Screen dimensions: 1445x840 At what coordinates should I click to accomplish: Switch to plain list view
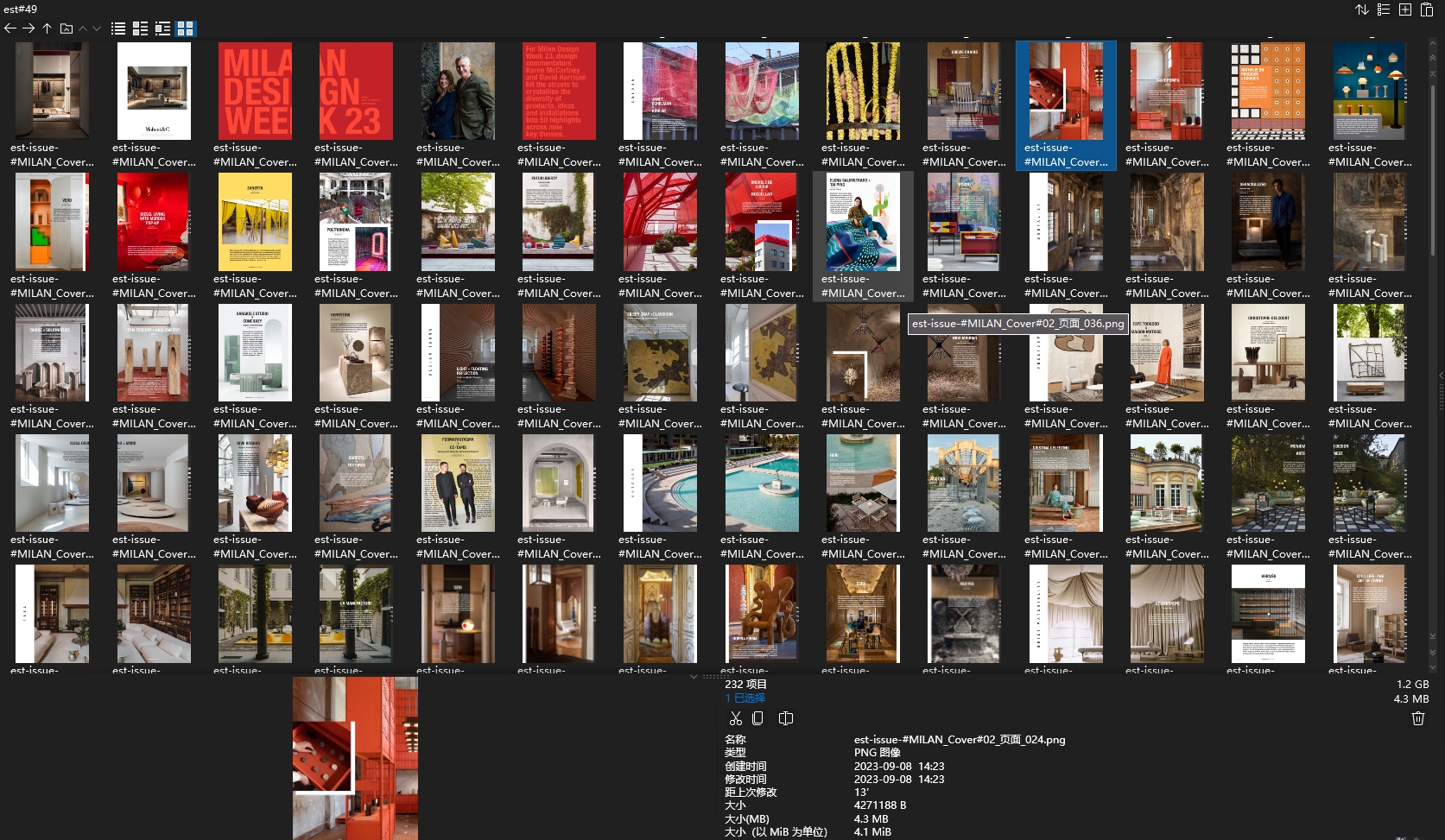point(118,28)
